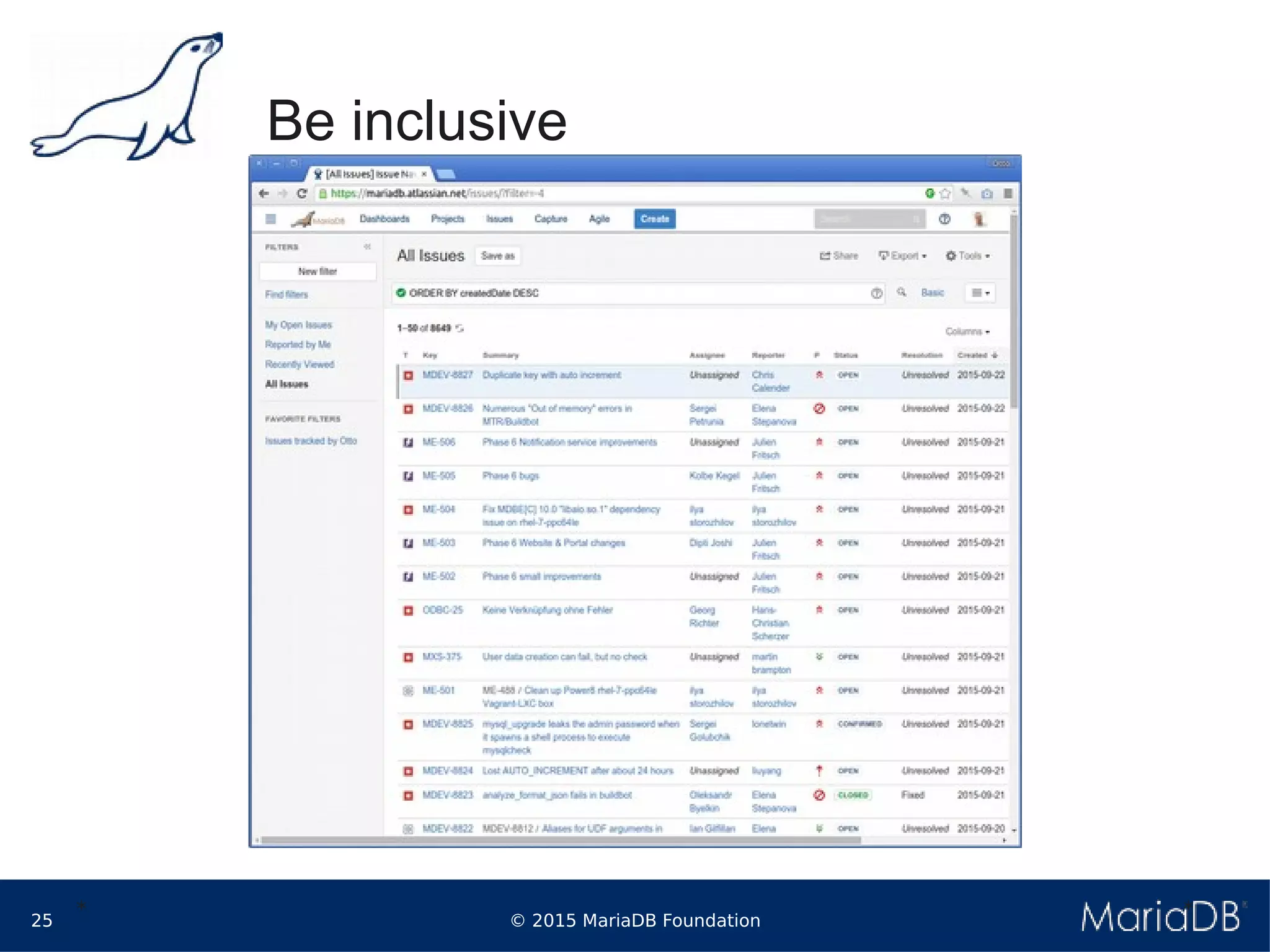Click the user avatar icon in header

[x=979, y=219]
